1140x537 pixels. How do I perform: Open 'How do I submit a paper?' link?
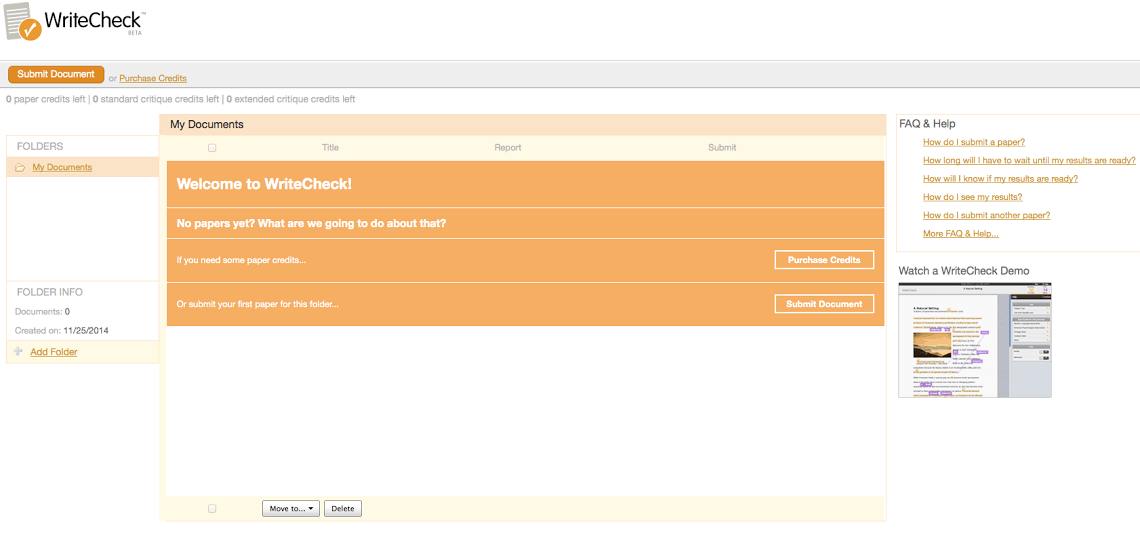(974, 142)
